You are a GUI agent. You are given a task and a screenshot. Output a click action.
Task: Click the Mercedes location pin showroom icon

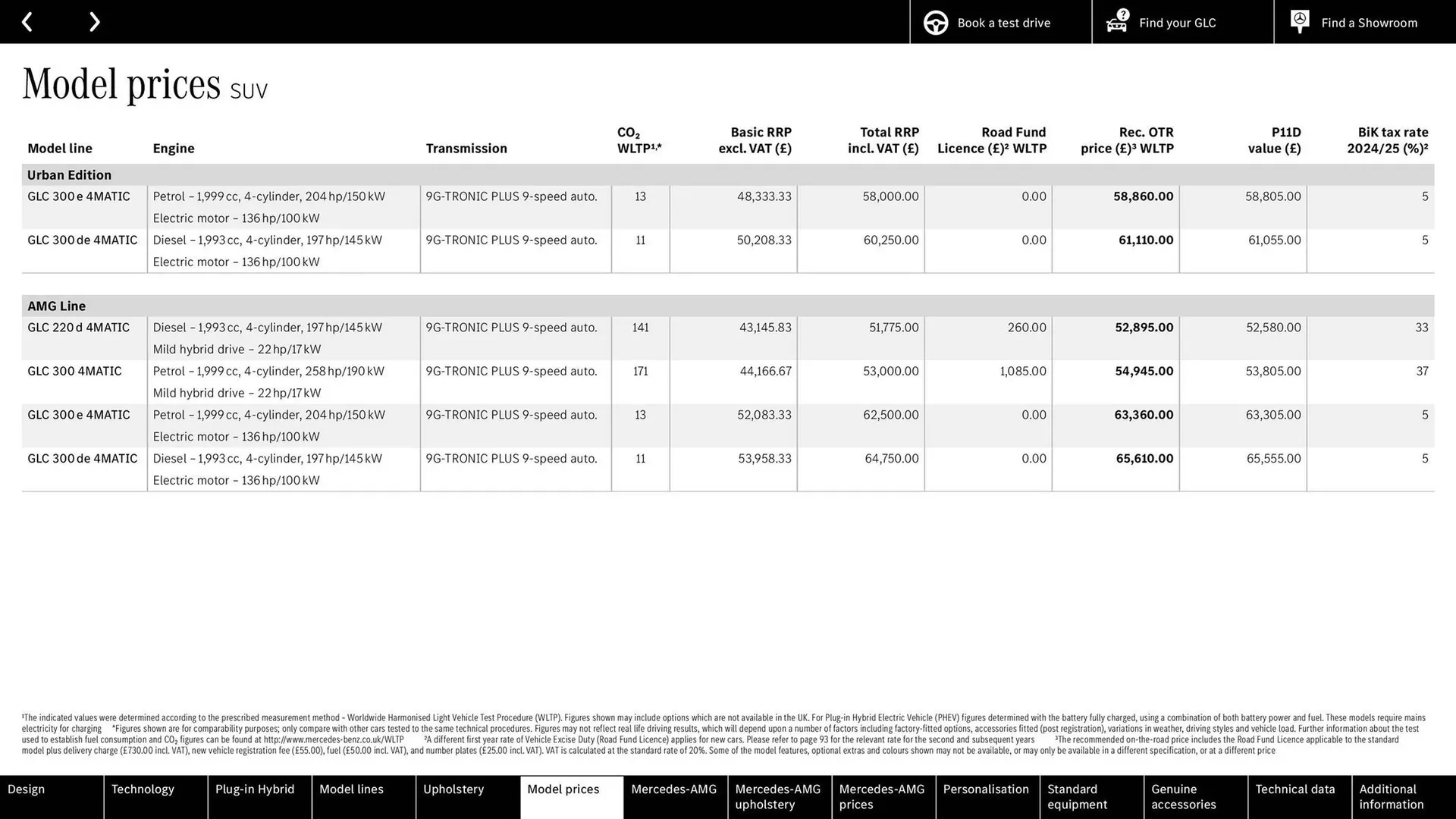1299,21
